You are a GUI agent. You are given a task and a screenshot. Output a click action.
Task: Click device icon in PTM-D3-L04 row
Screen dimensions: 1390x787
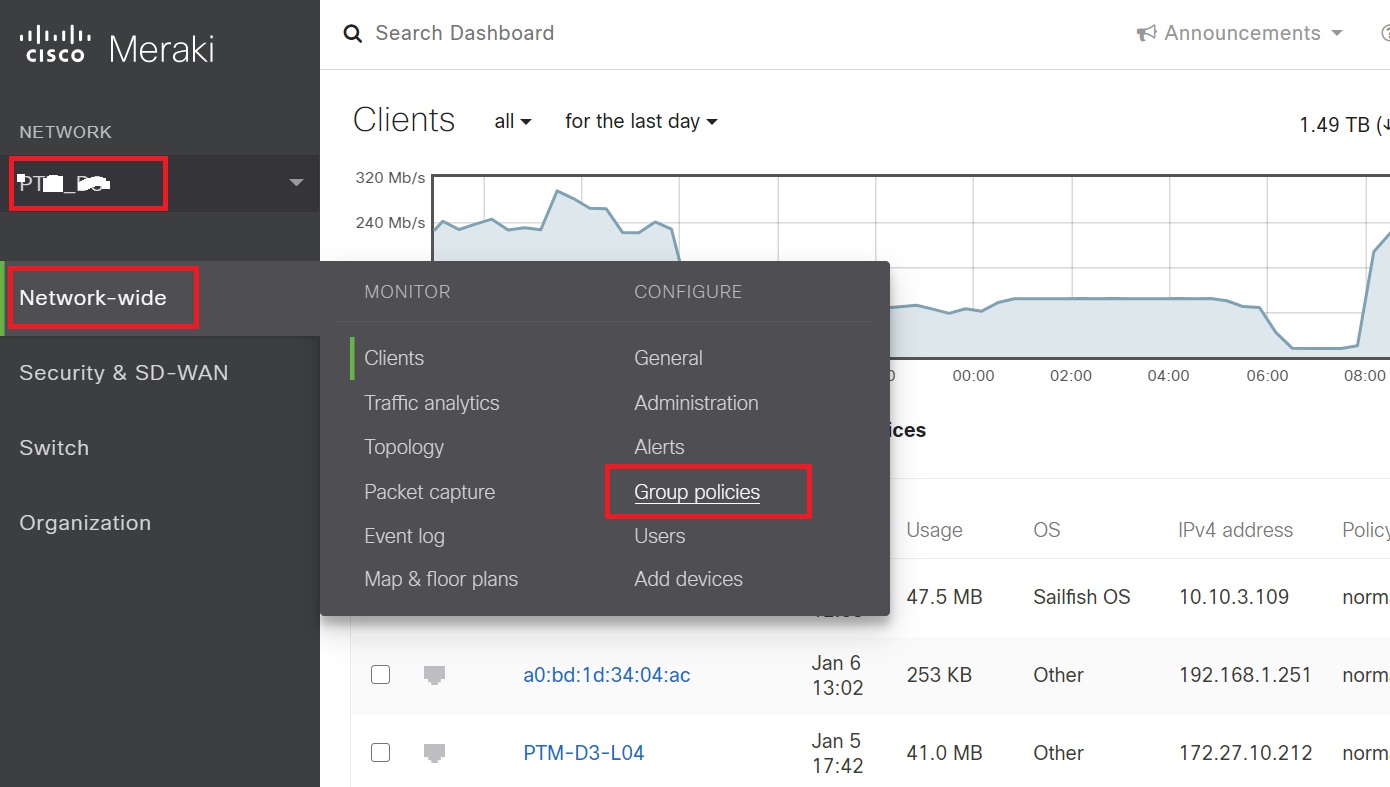(434, 753)
